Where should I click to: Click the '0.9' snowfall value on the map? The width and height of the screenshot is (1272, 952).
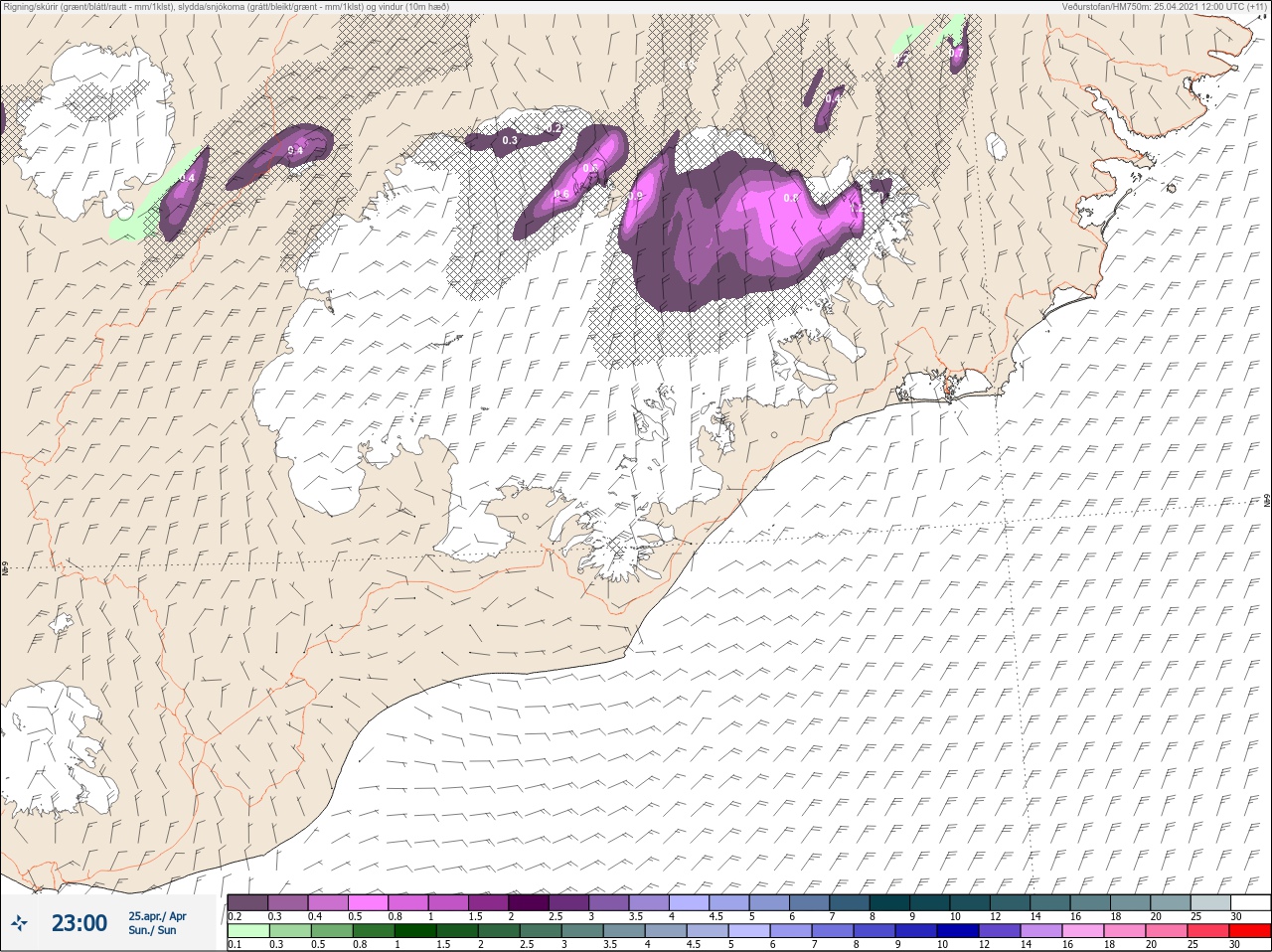pyautogui.click(x=636, y=197)
